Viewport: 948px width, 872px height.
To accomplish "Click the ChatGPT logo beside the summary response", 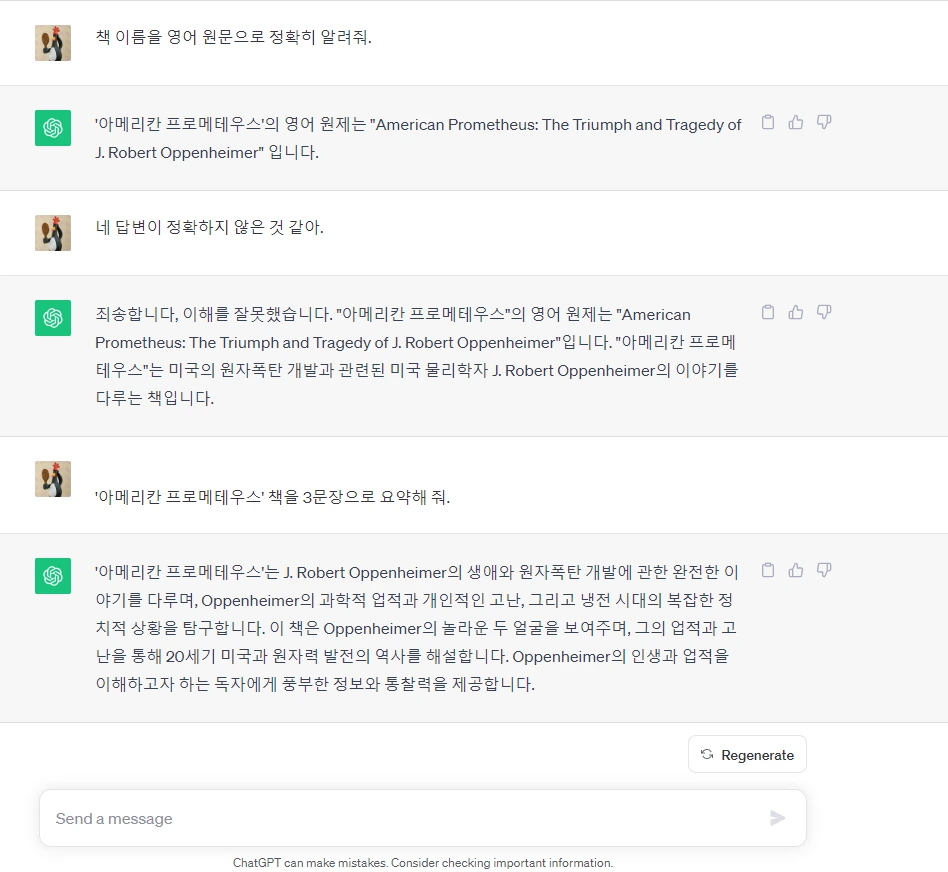I will coord(53,576).
